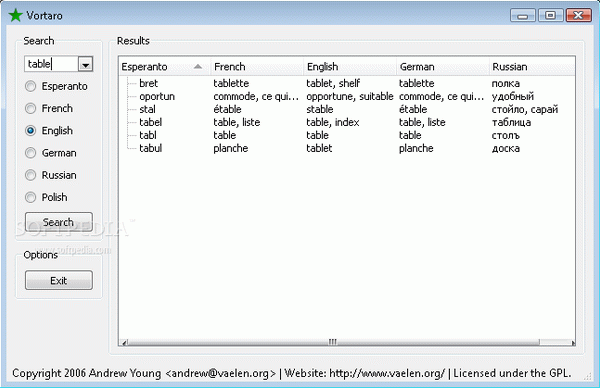
Task: Click into the search text field
Action: pyautogui.click(x=51, y=64)
